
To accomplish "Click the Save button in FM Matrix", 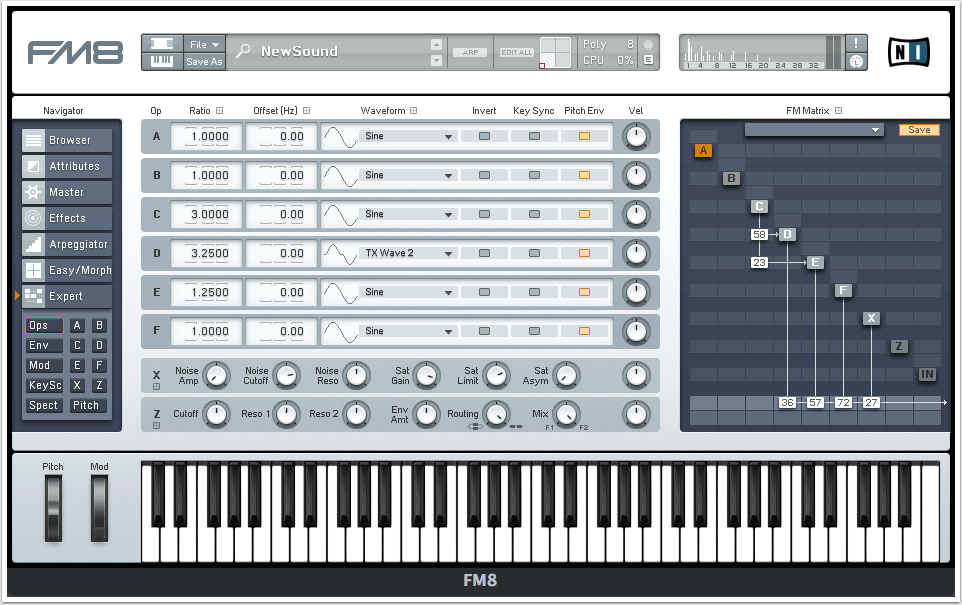I will 918,130.
